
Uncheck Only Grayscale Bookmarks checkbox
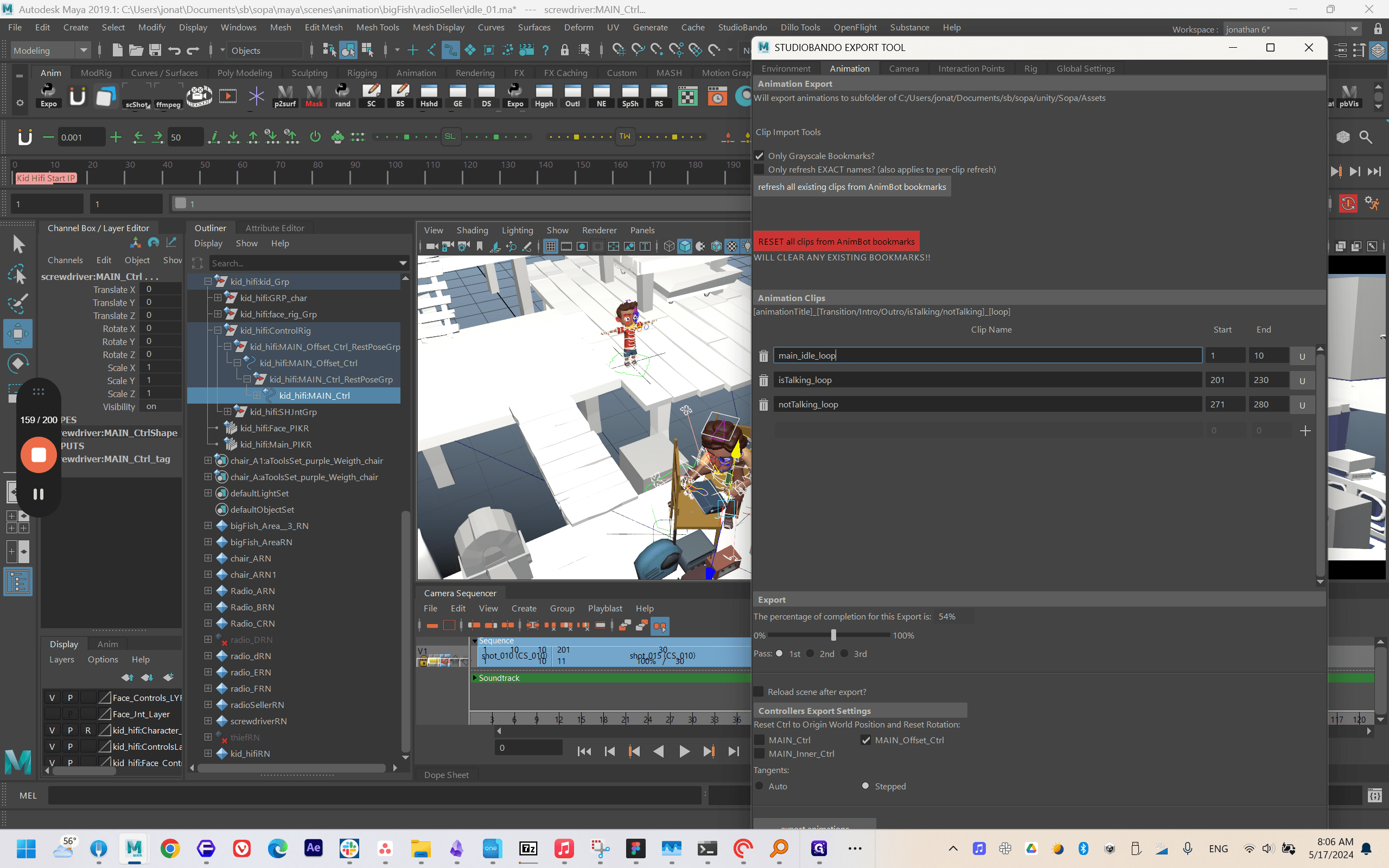click(760, 156)
